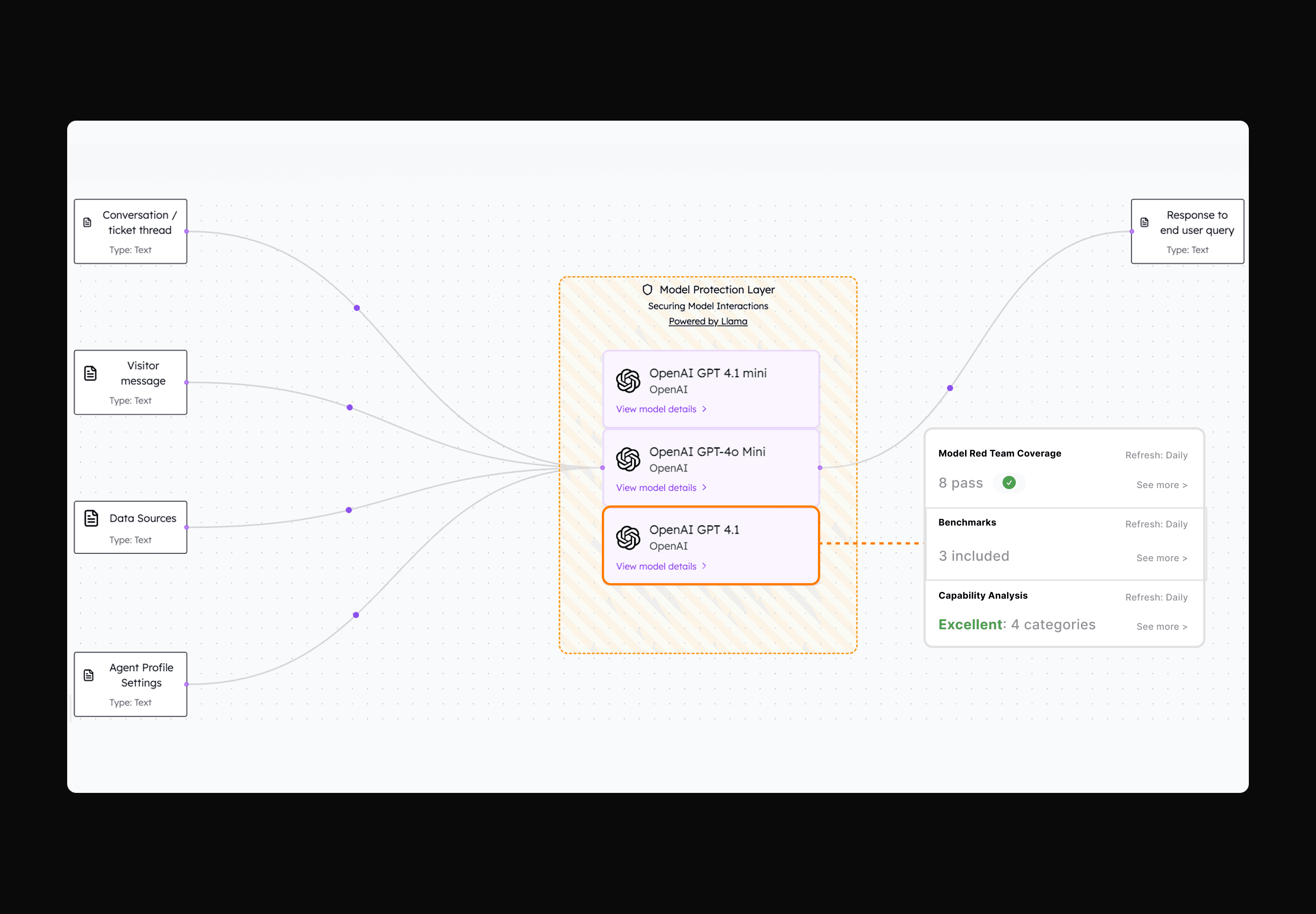Click the Conversation / ticket thread document icon
Viewport: 1316px width, 914px height.
click(x=87, y=222)
